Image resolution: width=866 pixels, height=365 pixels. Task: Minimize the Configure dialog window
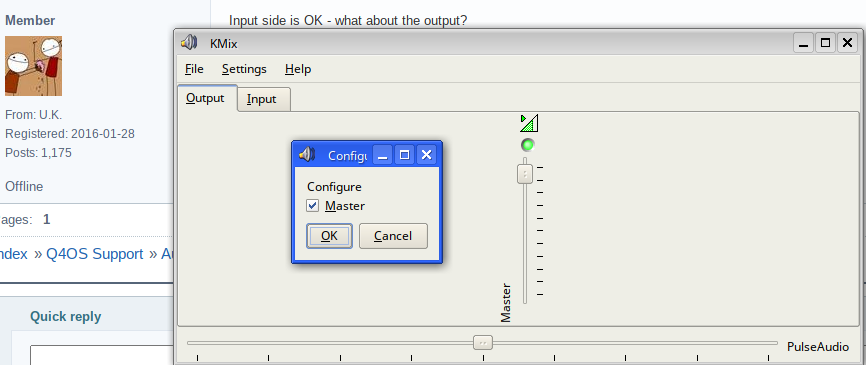tap(383, 155)
